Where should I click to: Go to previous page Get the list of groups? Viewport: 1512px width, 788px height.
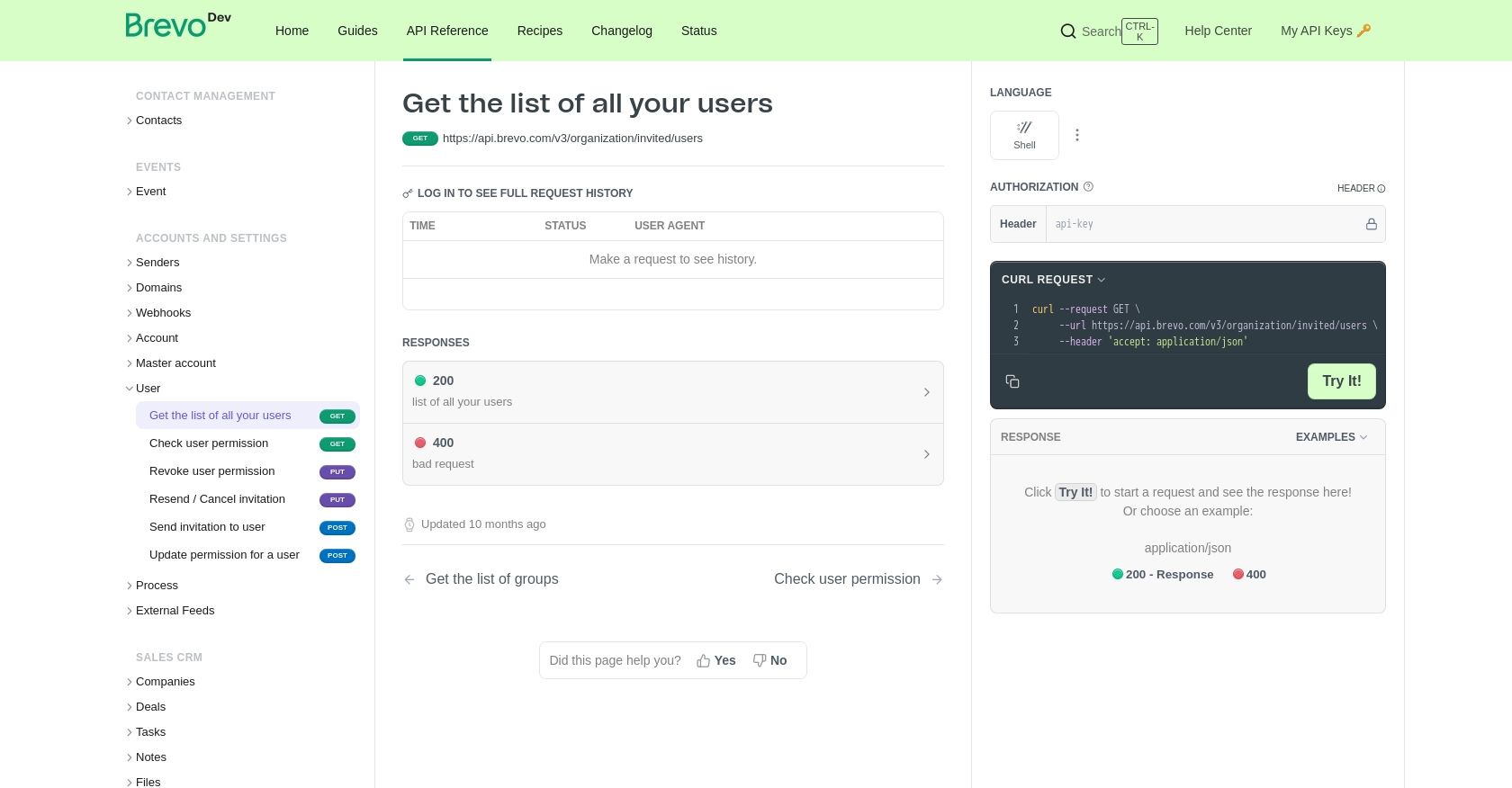(481, 579)
